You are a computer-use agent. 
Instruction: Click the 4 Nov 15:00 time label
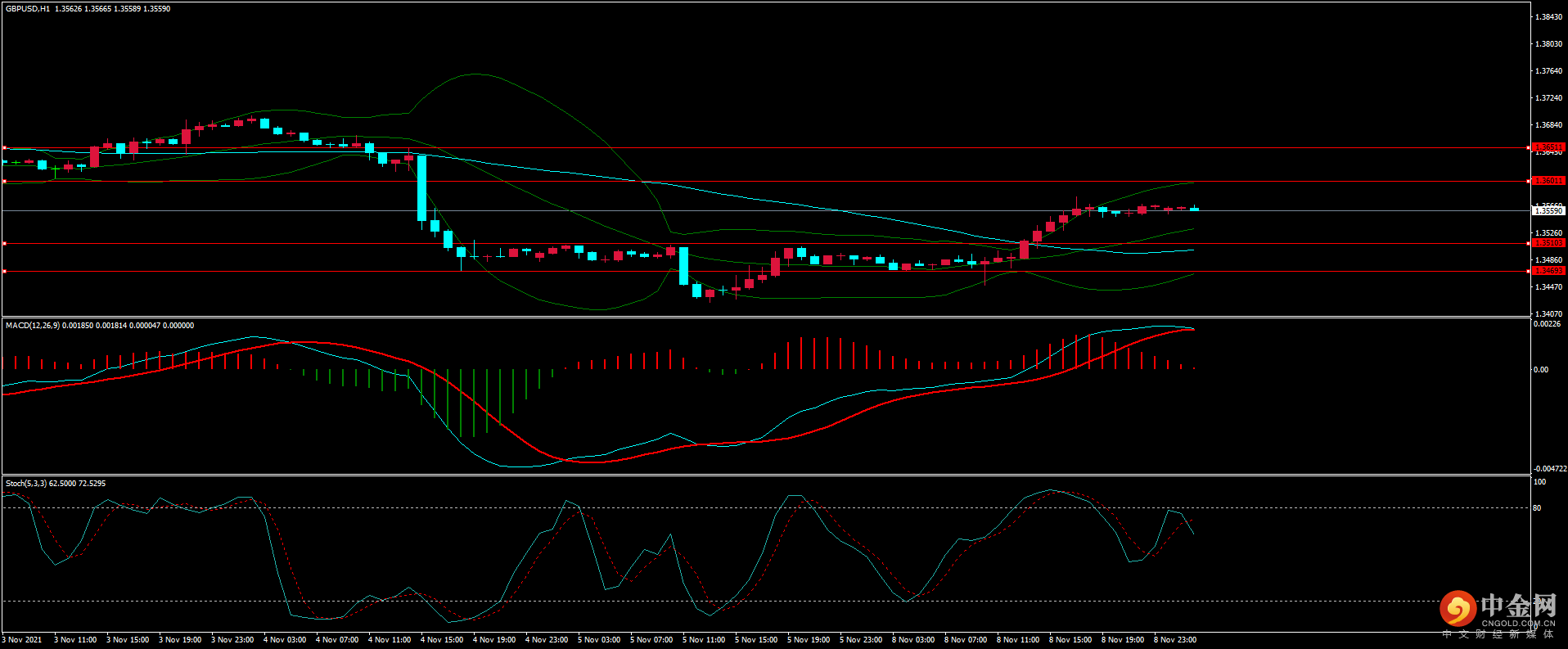pyautogui.click(x=442, y=640)
